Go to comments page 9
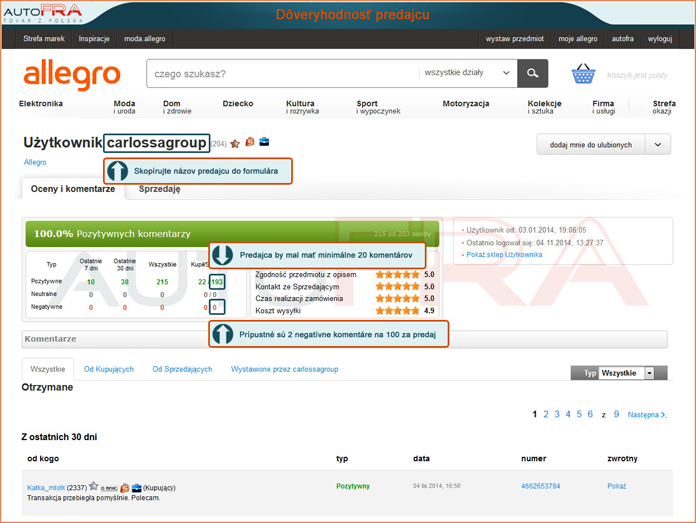The width and height of the screenshot is (696, 523). click(x=617, y=414)
